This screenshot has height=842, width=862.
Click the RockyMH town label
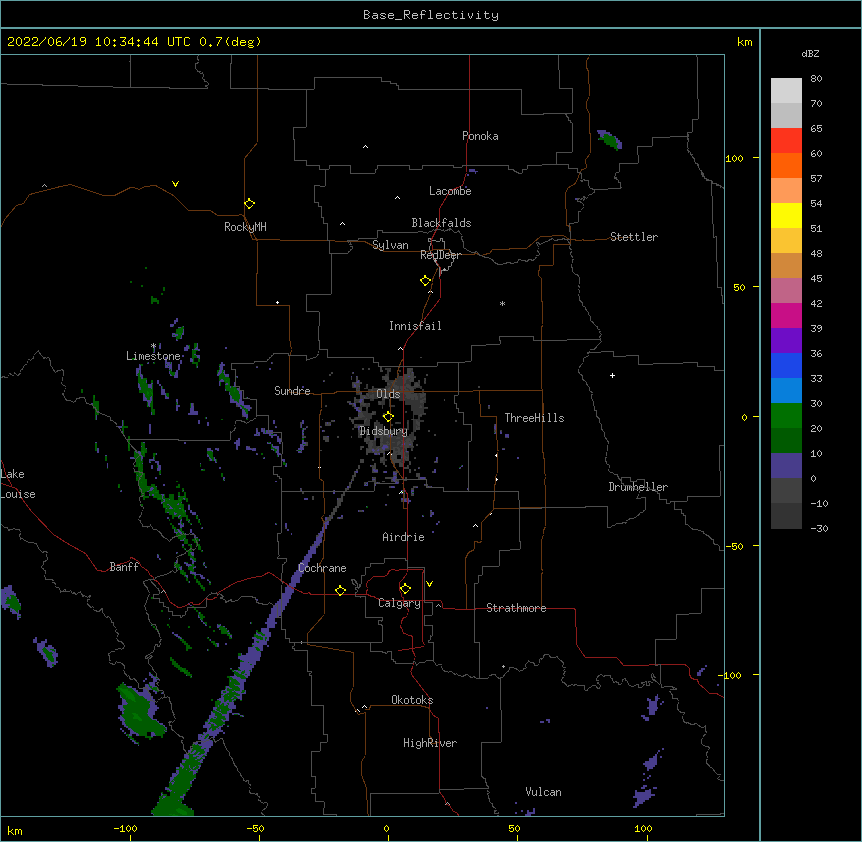click(245, 227)
